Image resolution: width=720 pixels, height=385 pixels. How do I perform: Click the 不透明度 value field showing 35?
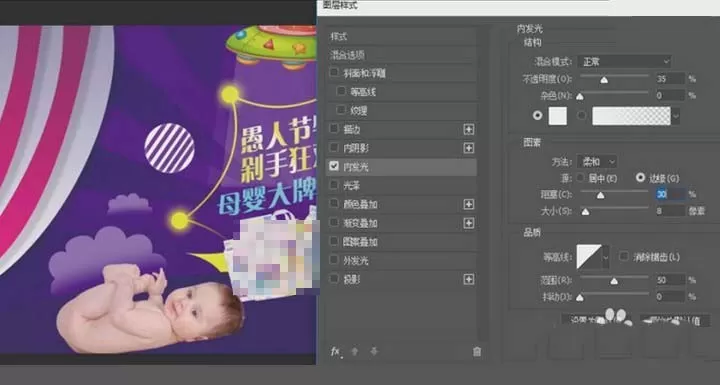tap(670, 79)
